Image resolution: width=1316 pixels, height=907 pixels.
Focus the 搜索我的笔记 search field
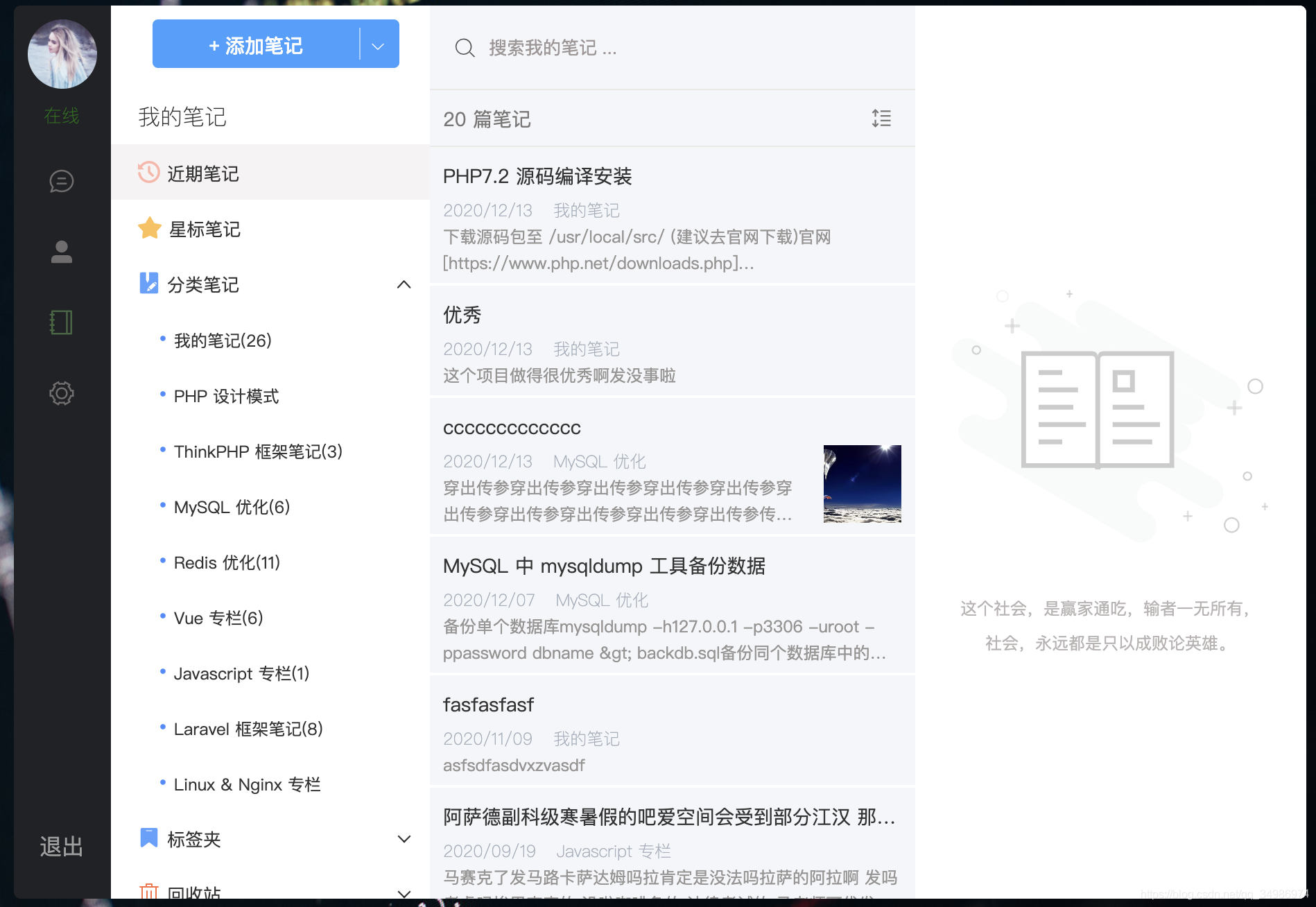pyautogui.click(x=673, y=48)
